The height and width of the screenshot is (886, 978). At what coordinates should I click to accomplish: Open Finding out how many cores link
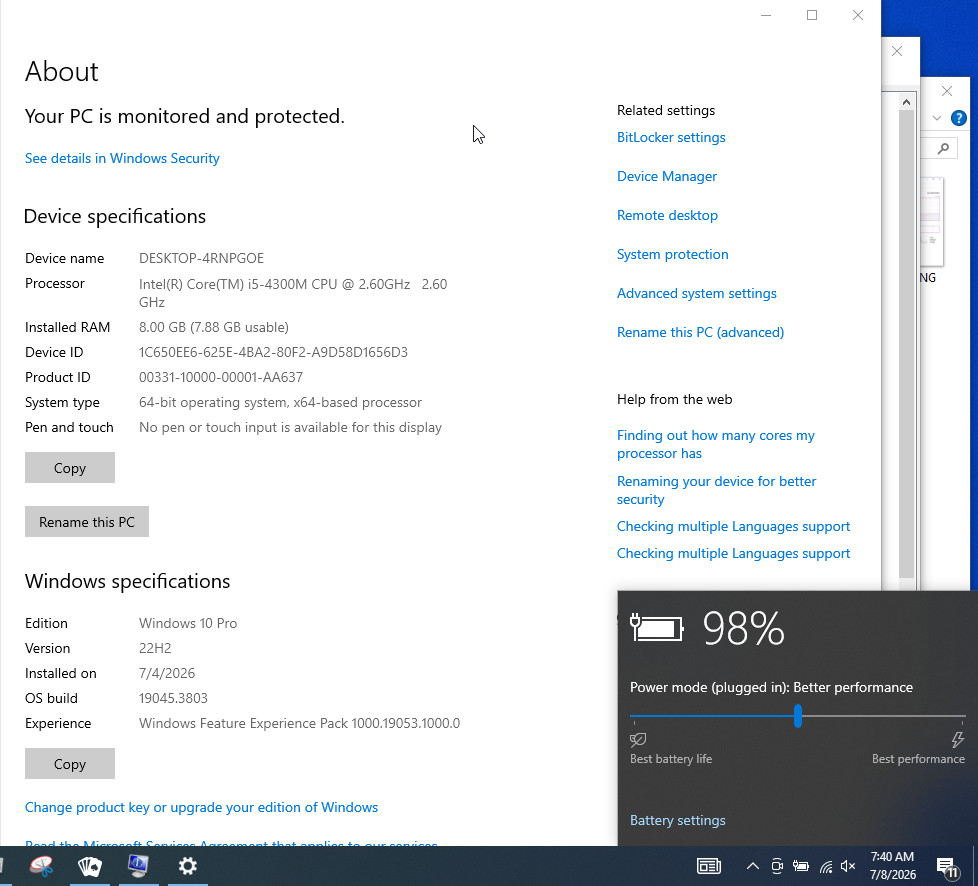click(x=715, y=444)
